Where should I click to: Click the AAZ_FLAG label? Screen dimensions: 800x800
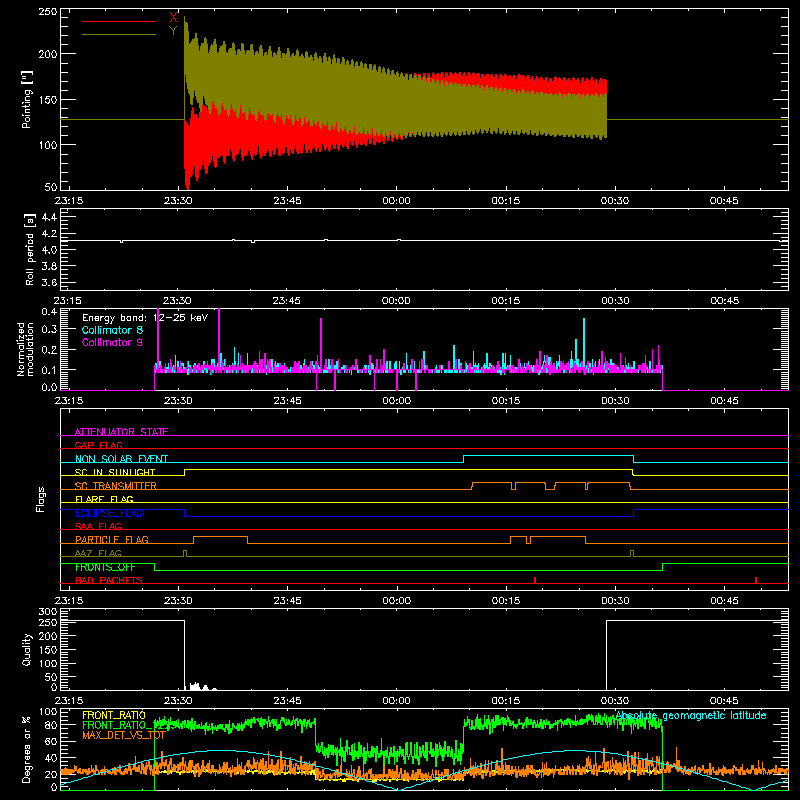point(98,553)
